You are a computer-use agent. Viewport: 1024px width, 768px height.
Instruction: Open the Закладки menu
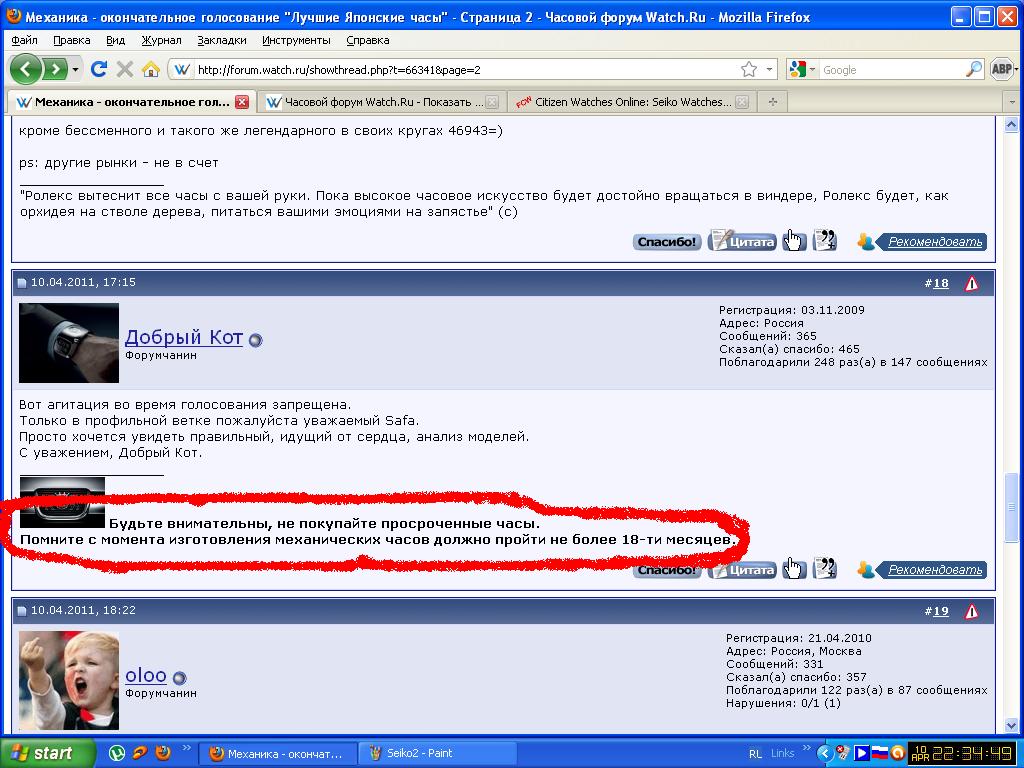222,40
